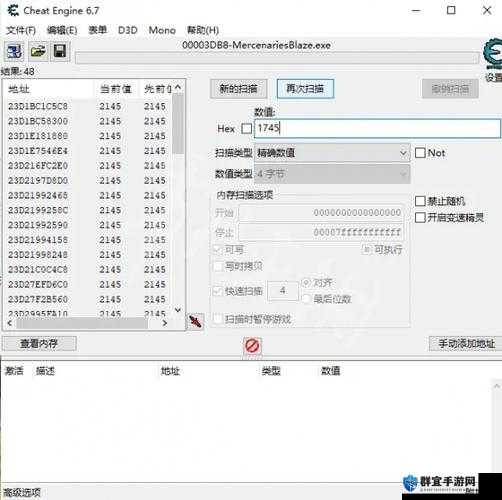Click the 再次扫描 button
The width and height of the screenshot is (502, 500).
click(305, 89)
